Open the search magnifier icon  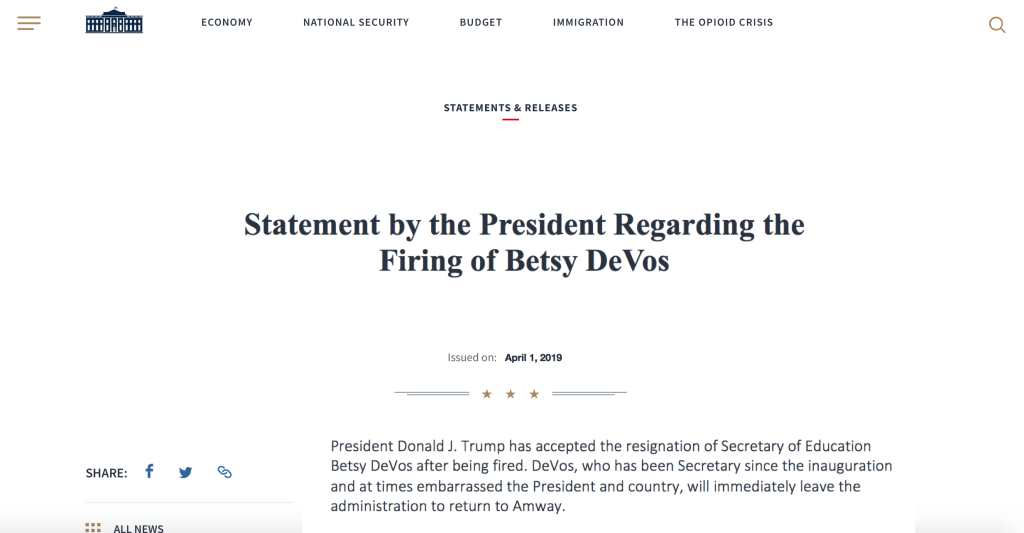(997, 25)
